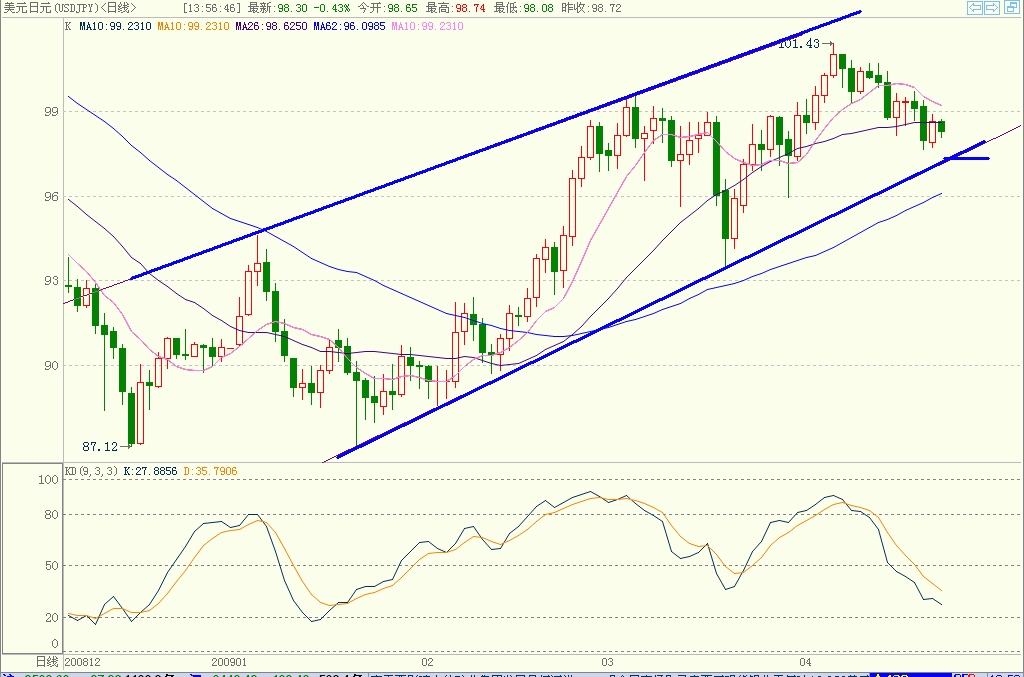The image size is (1024, 677).
Task: Select the short horizontal blue marker line
Action: [x=967, y=159]
